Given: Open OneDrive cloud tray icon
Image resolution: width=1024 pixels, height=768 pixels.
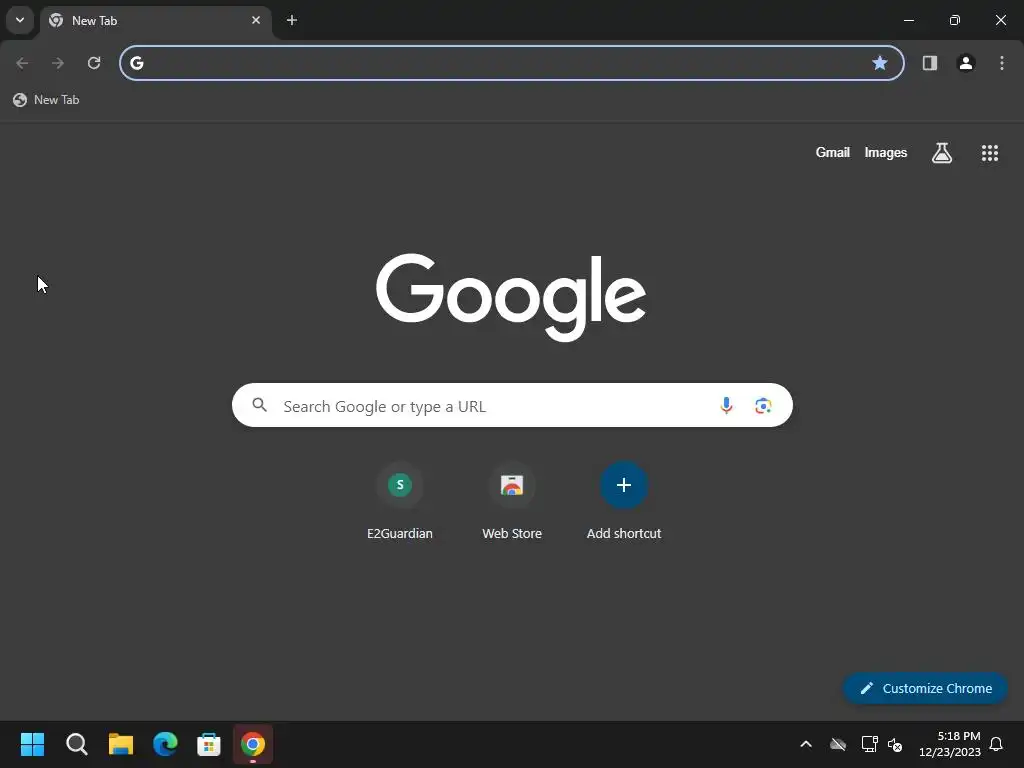Looking at the screenshot, I should (838, 744).
